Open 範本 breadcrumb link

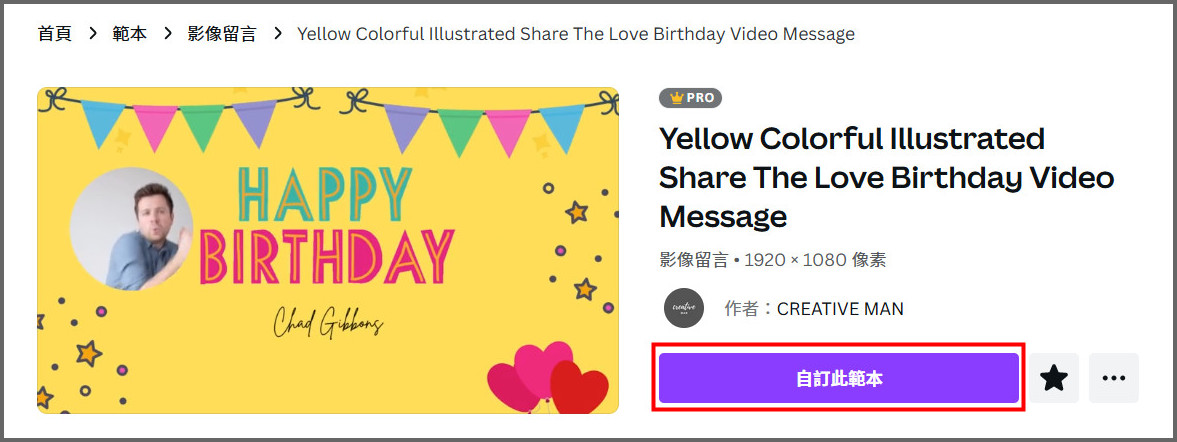[130, 34]
